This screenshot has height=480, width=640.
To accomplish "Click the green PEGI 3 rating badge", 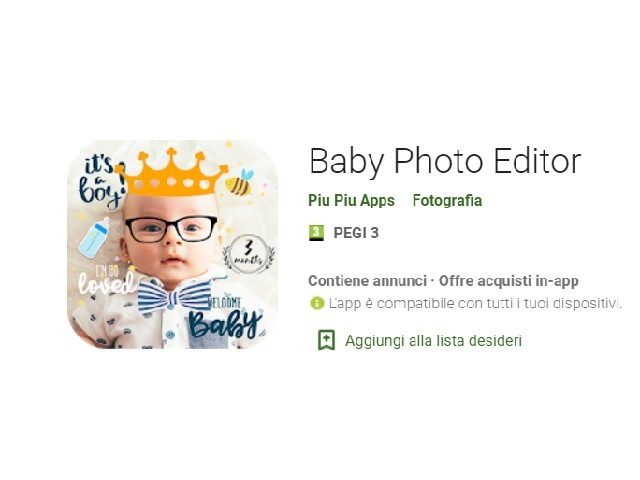I will pos(316,233).
